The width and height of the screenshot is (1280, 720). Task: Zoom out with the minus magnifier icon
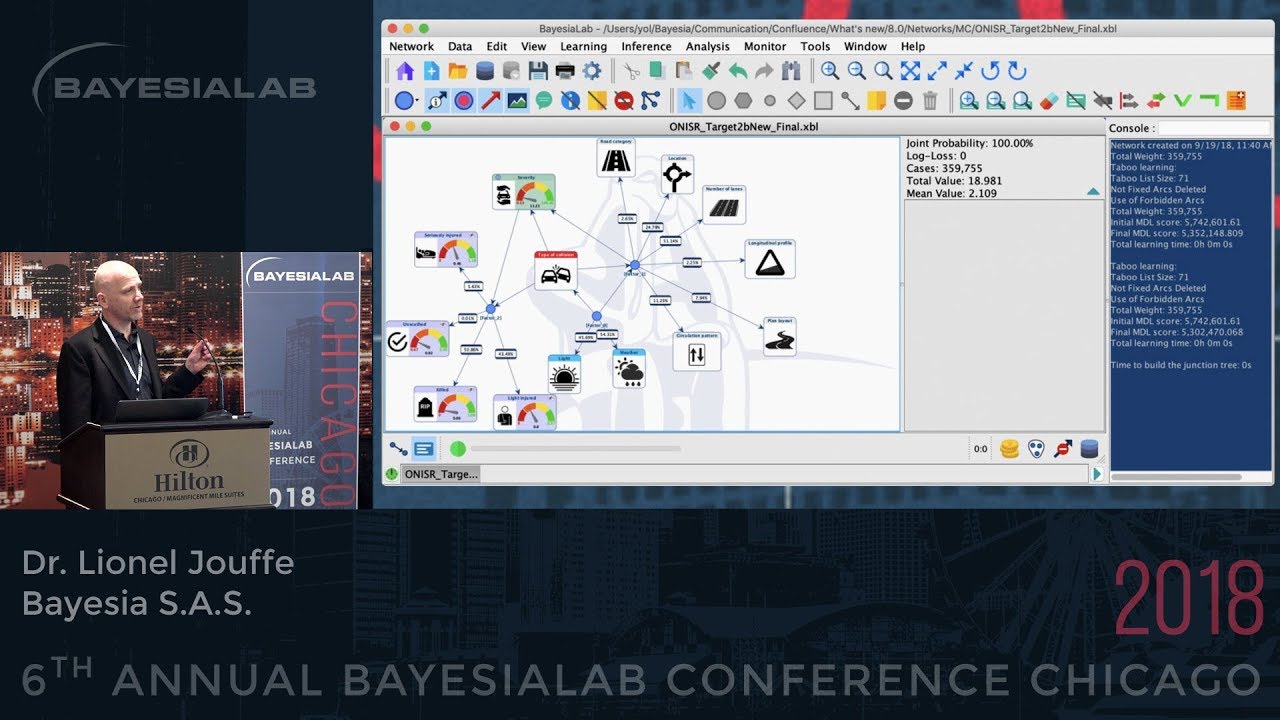click(857, 71)
